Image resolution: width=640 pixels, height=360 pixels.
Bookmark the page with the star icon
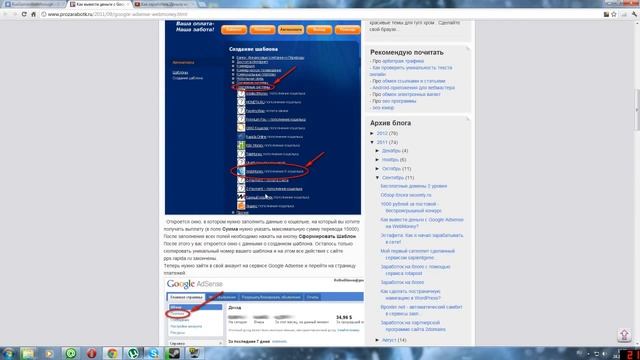click(x=614, y=14)
